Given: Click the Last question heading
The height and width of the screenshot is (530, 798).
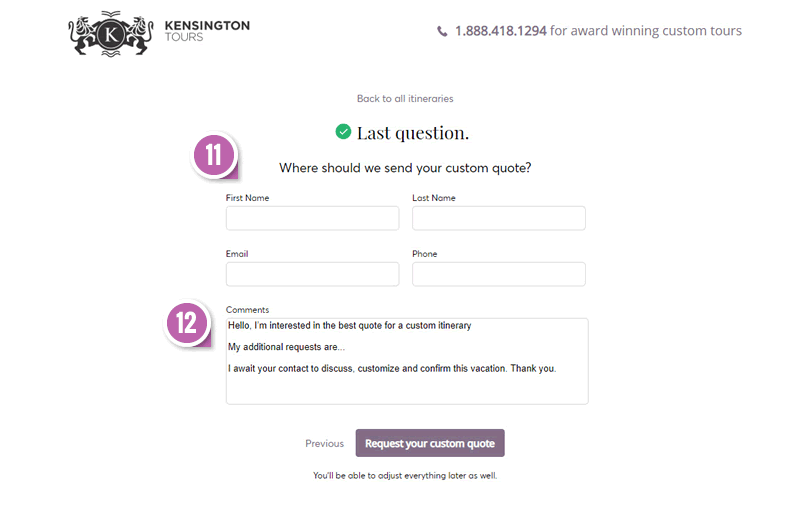Looking at the screenshot, I should pos(413,133).
